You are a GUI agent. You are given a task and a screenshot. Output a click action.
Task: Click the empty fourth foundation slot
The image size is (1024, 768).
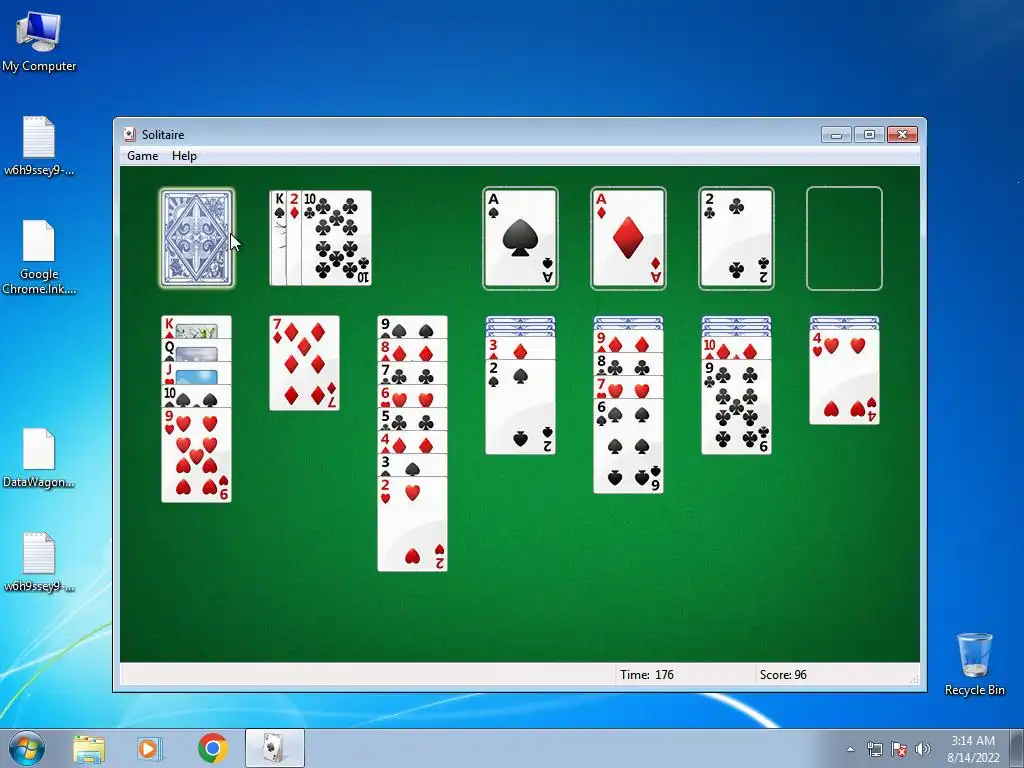(844, 238)
